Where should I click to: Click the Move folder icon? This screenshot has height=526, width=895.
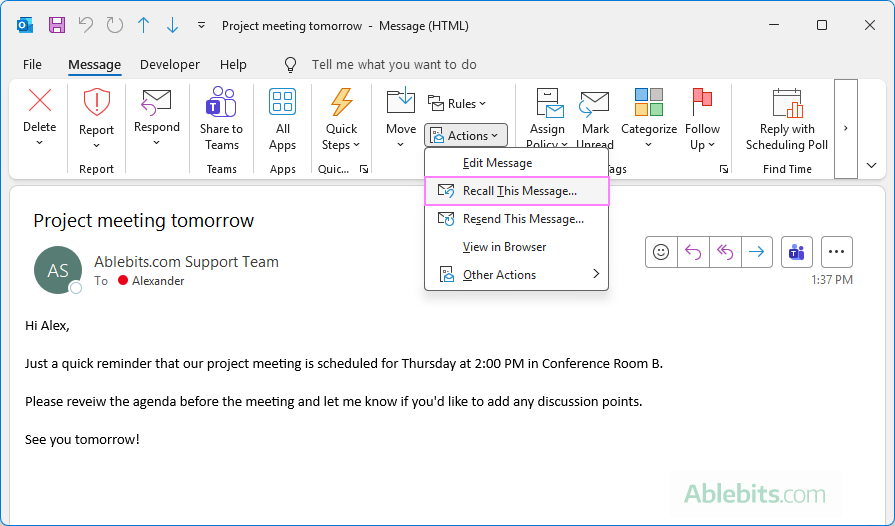pyautogui.click(x=401, y=100)
